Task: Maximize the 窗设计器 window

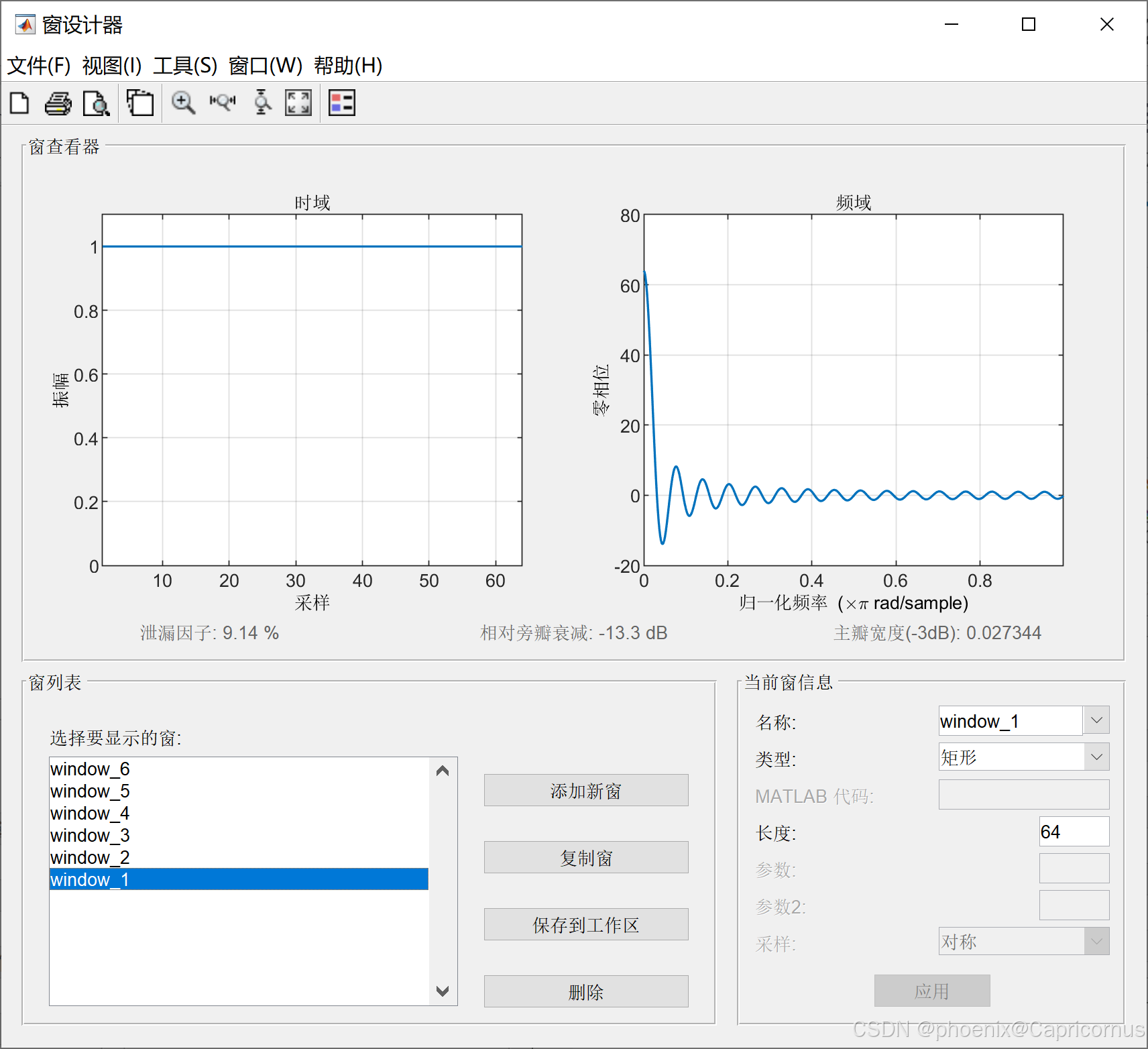Action: (x=1029, y=25)
